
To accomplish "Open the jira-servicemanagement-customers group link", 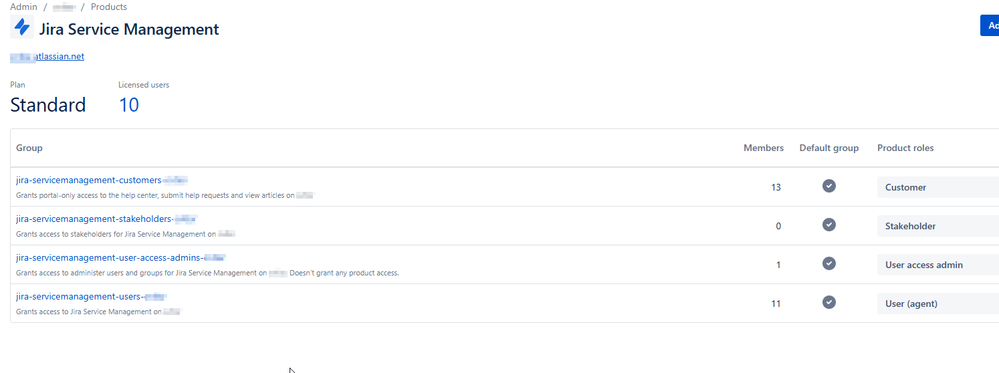I will (x=102, y=180).
